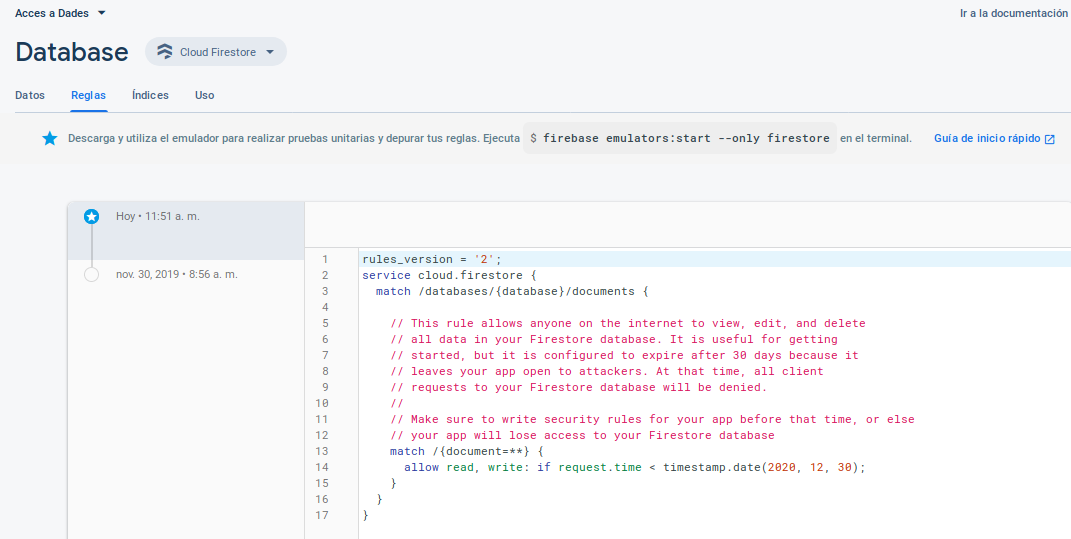Viewport: 1071px width, 539px height.
Task: Open the Uso tab
Action: (x=204, y=95)
